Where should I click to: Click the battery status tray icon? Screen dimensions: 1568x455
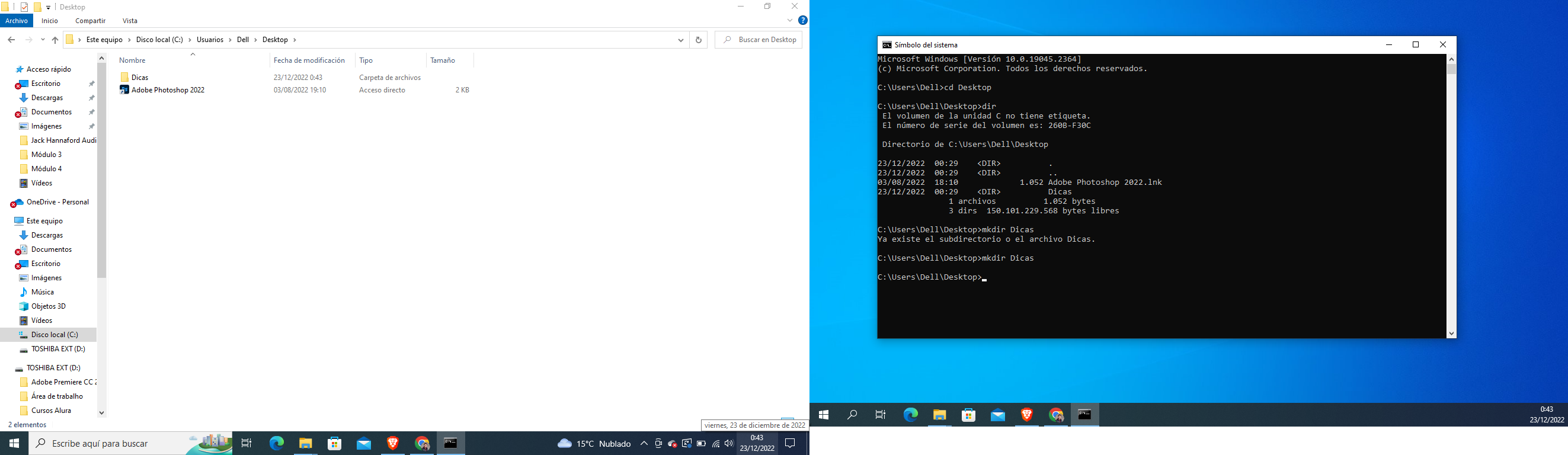(x=701, y=443)
